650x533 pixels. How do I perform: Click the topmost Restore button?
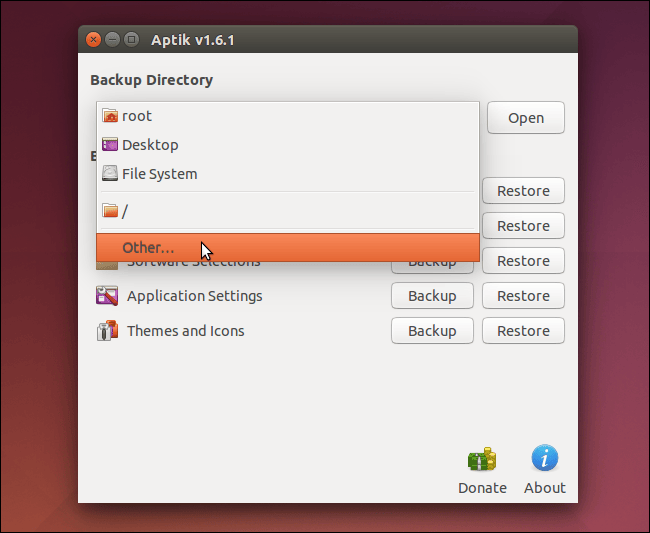point(523,191)
